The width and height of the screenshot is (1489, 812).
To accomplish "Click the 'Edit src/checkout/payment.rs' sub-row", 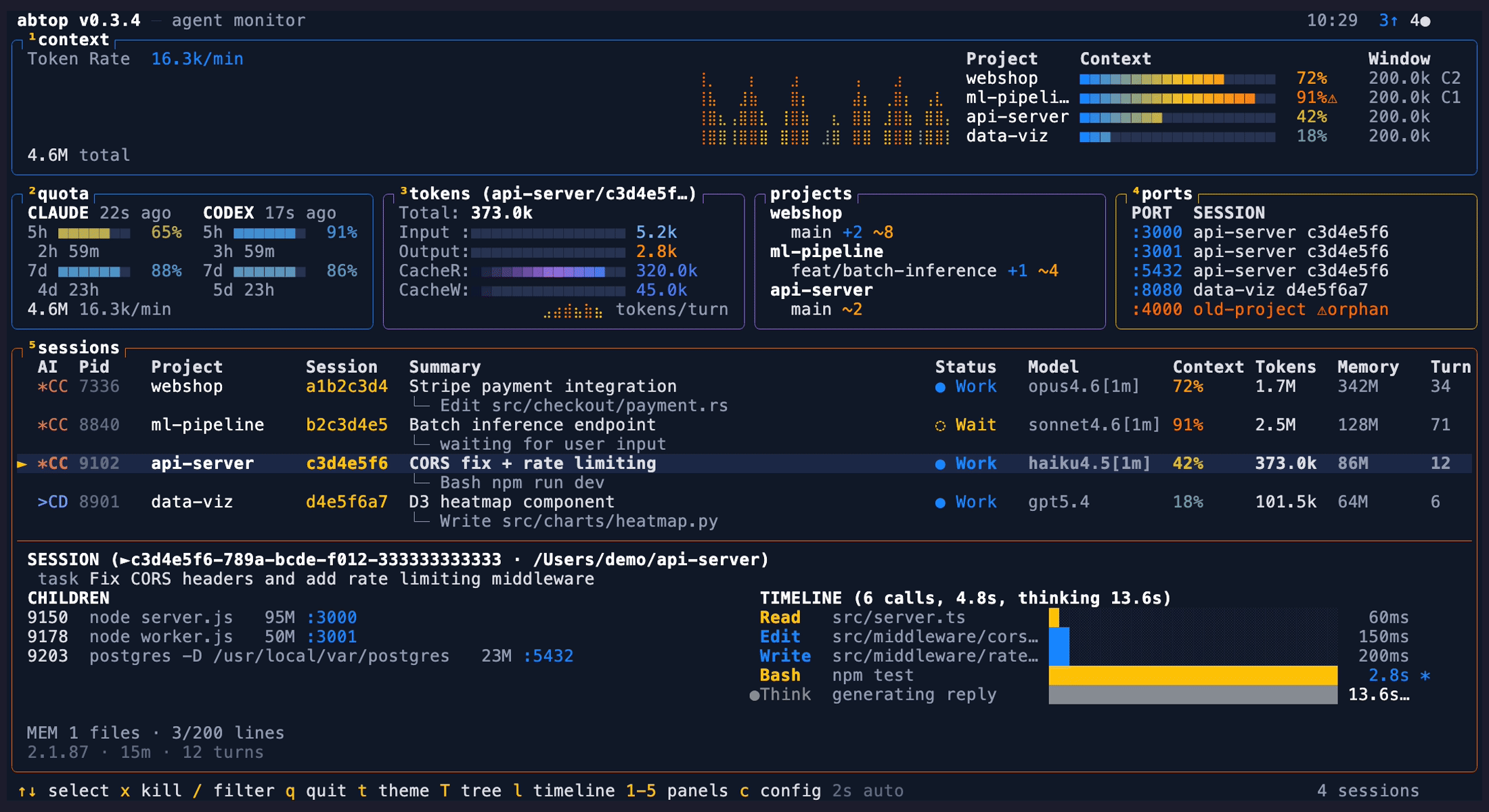I will [583, 406].
